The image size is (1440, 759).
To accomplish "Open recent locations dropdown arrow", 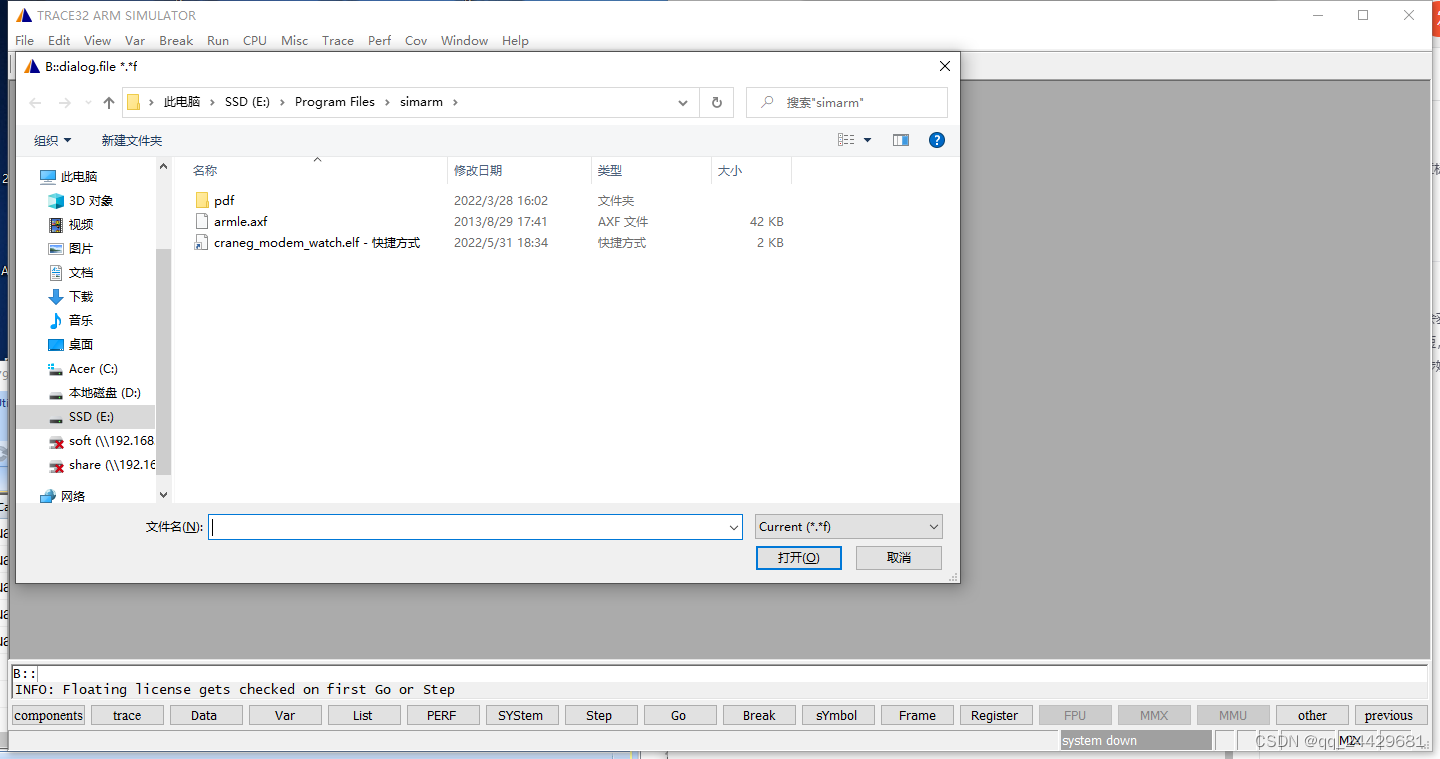I will click(87, 103).
